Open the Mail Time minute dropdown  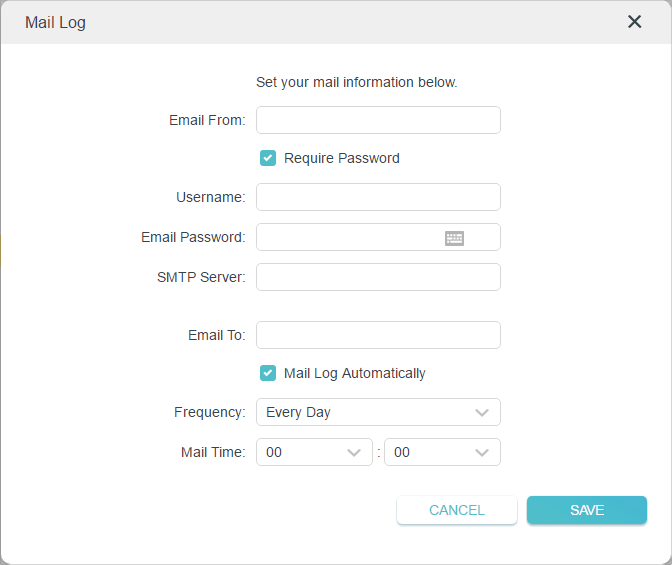tap(442, 452)
